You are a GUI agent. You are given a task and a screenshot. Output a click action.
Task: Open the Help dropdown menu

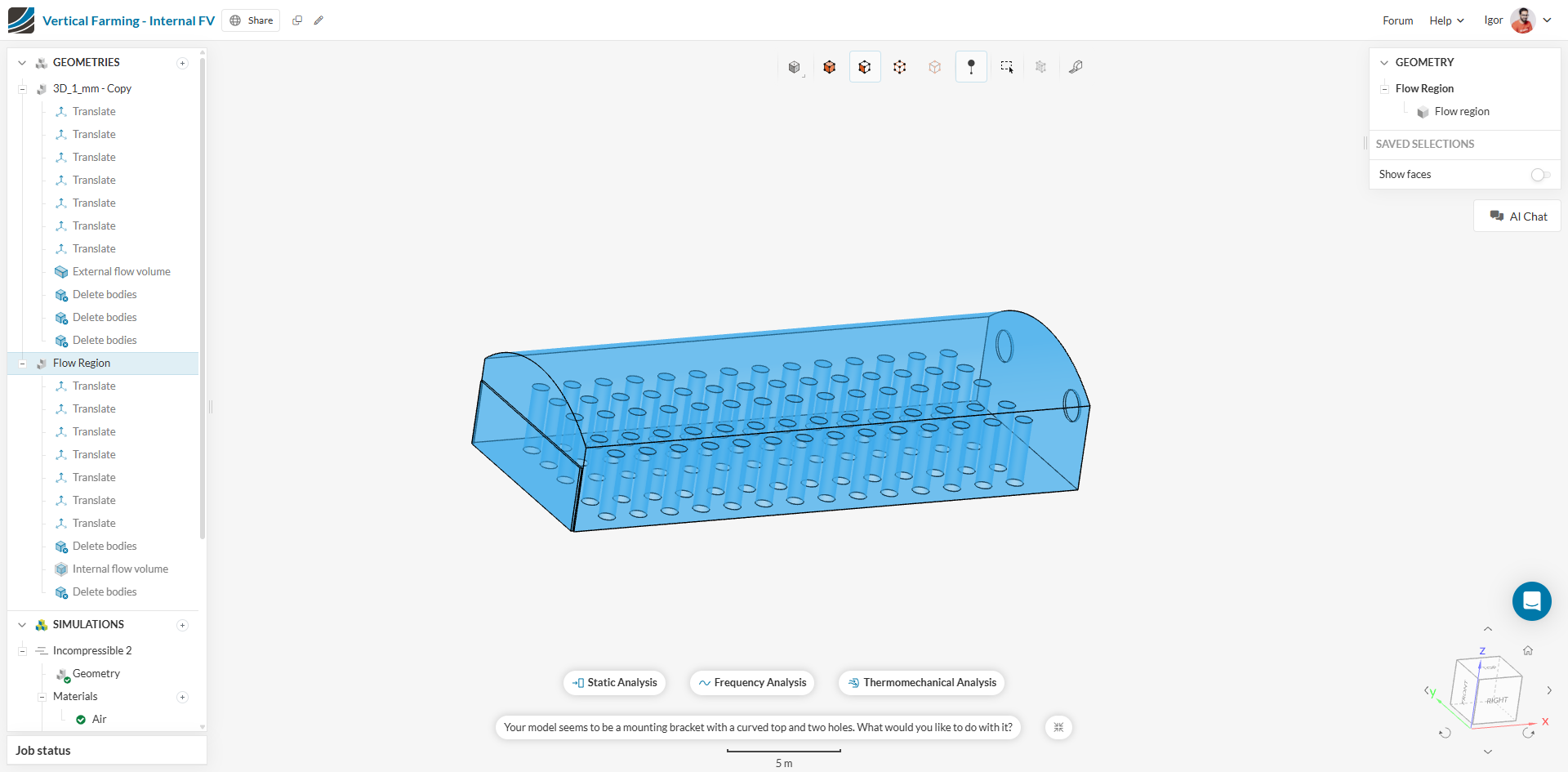click(1446, 20)
